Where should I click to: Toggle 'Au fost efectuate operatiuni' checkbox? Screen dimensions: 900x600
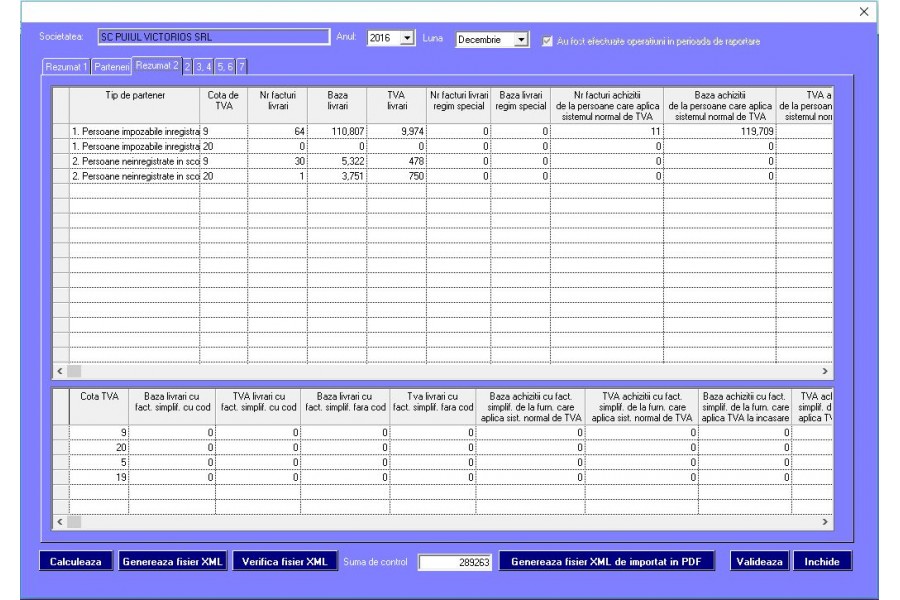(x=547, y=41)
